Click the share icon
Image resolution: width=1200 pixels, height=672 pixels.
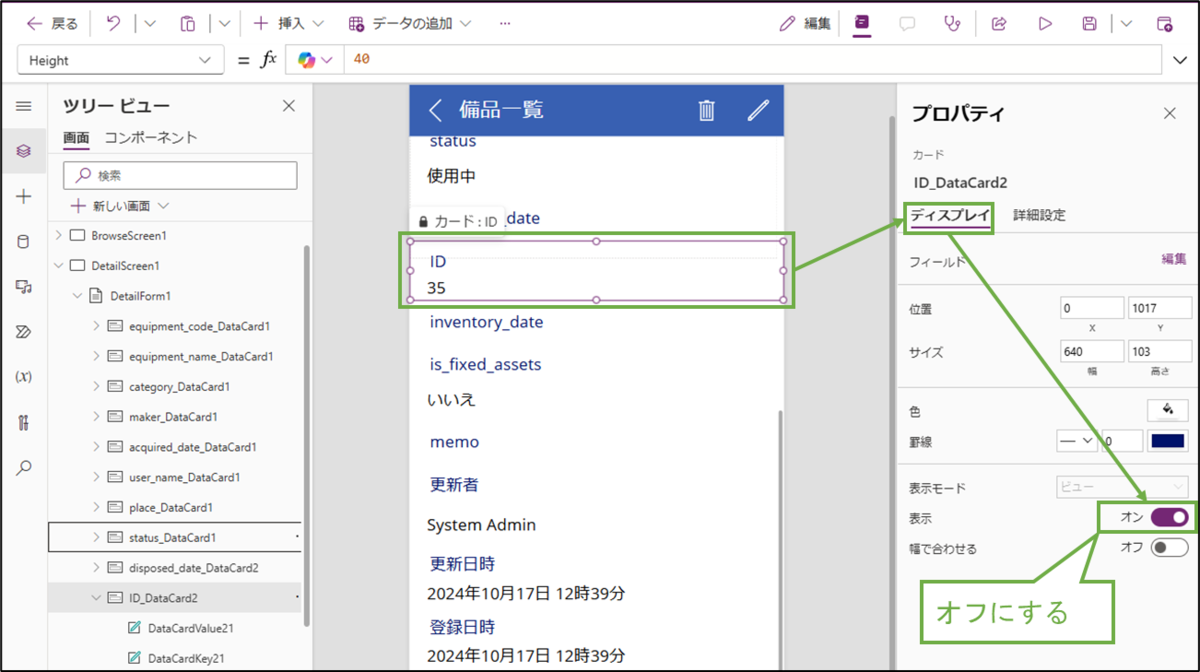coord(999,23)
